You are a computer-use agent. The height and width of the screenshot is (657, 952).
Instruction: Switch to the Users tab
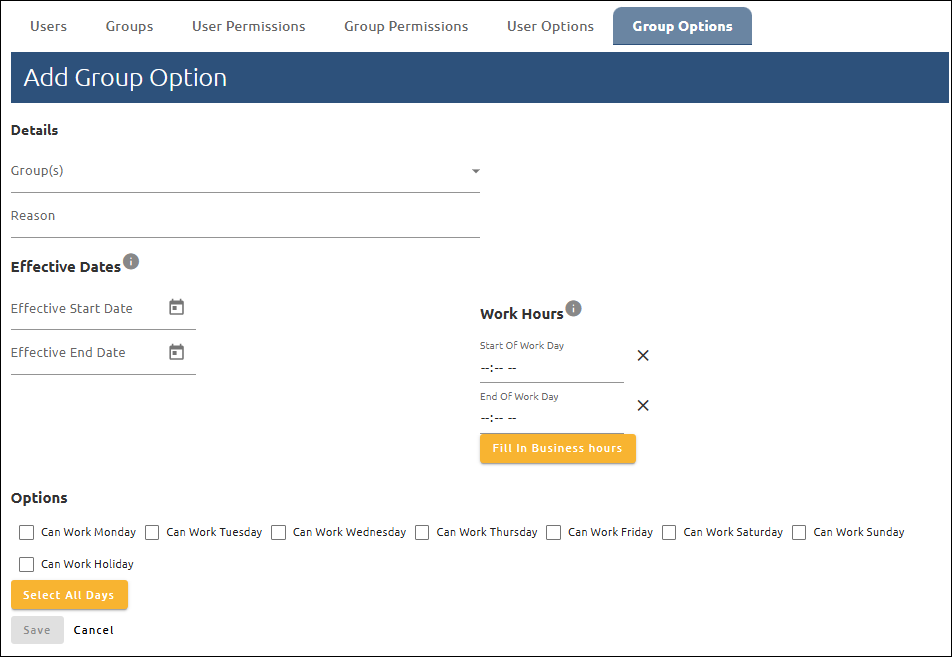48,26
